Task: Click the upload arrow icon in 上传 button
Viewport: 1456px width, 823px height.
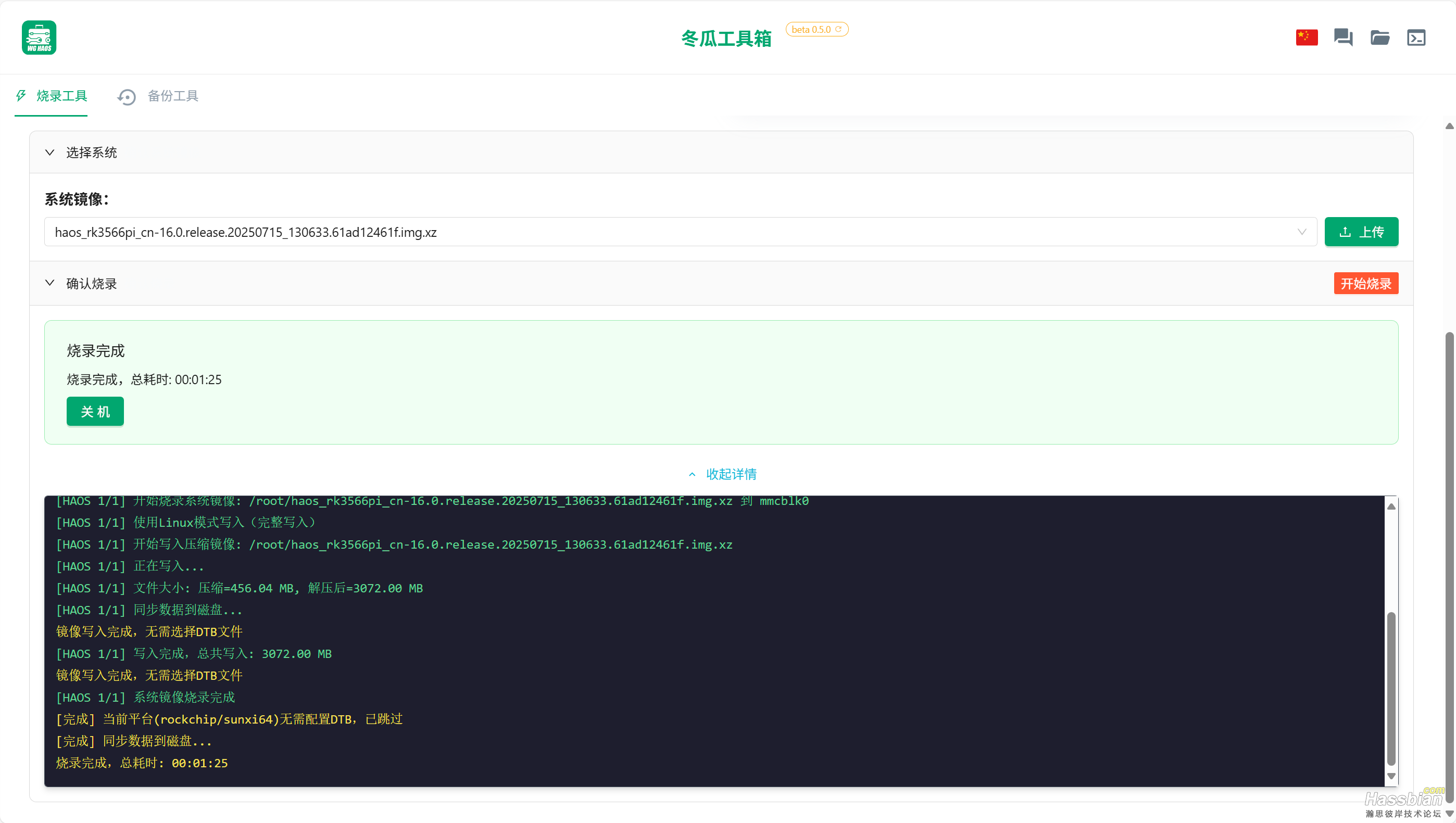Action: point(1345,232)
